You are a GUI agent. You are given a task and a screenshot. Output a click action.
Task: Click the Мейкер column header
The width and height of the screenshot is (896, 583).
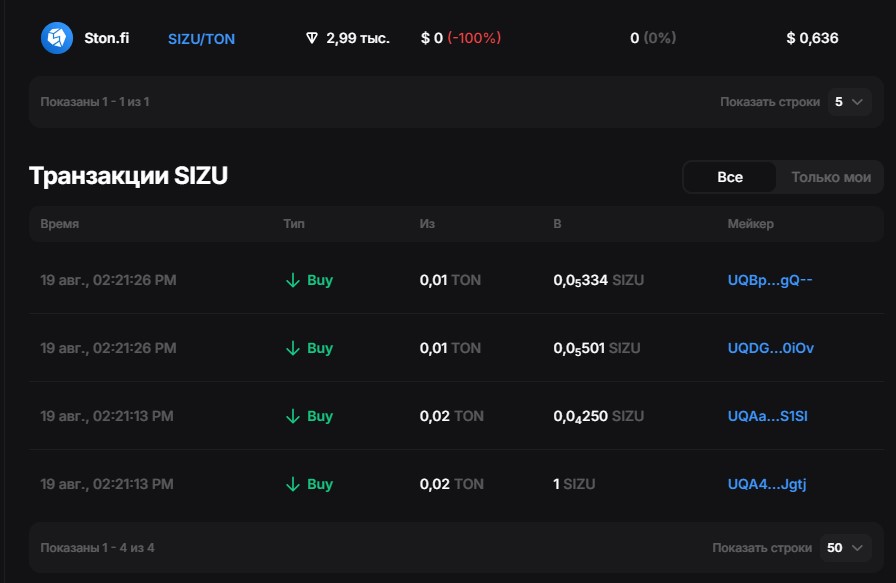[750, 224]
